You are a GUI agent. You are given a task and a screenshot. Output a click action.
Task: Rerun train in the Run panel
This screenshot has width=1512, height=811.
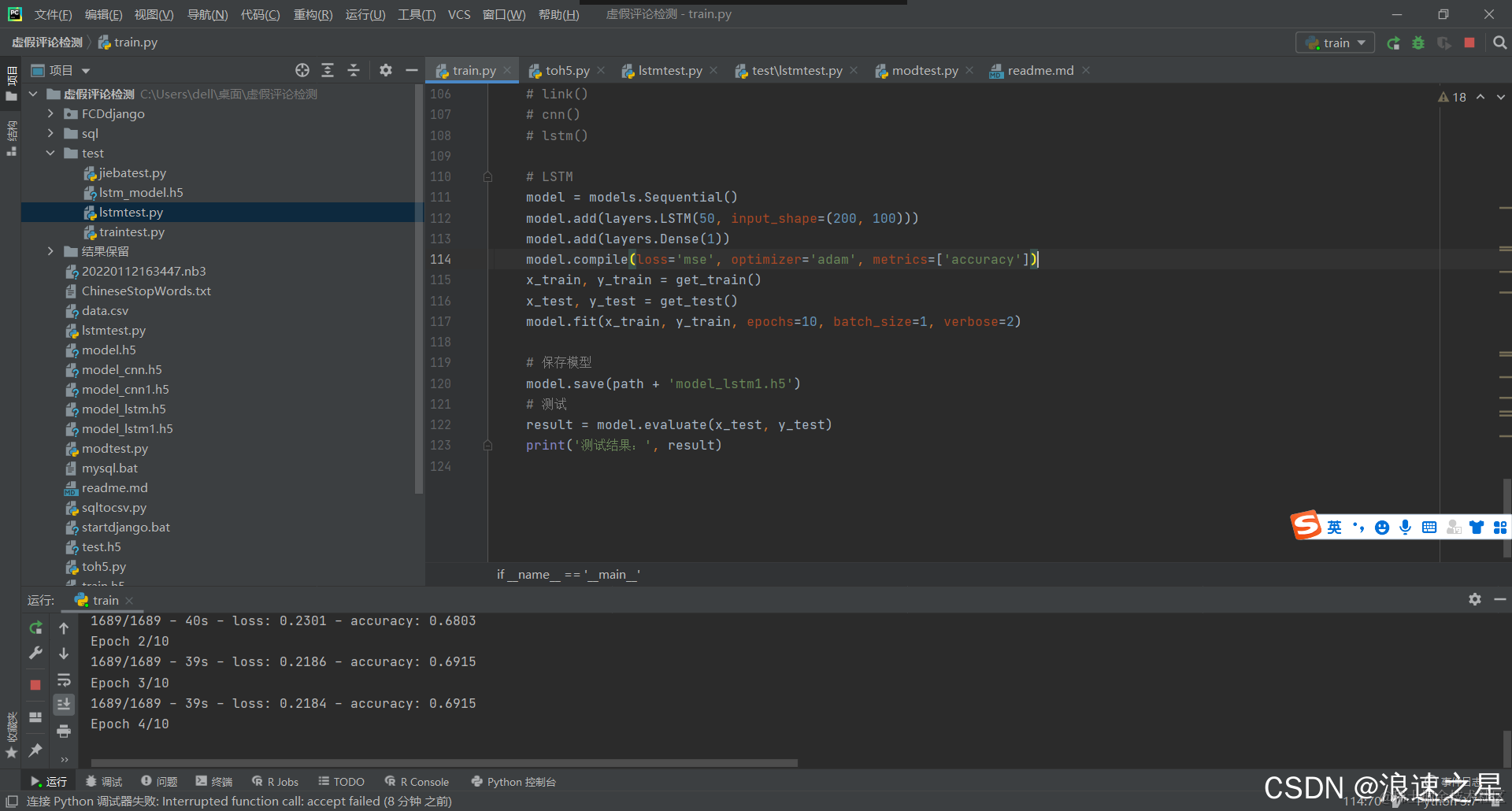coord(35,628)
